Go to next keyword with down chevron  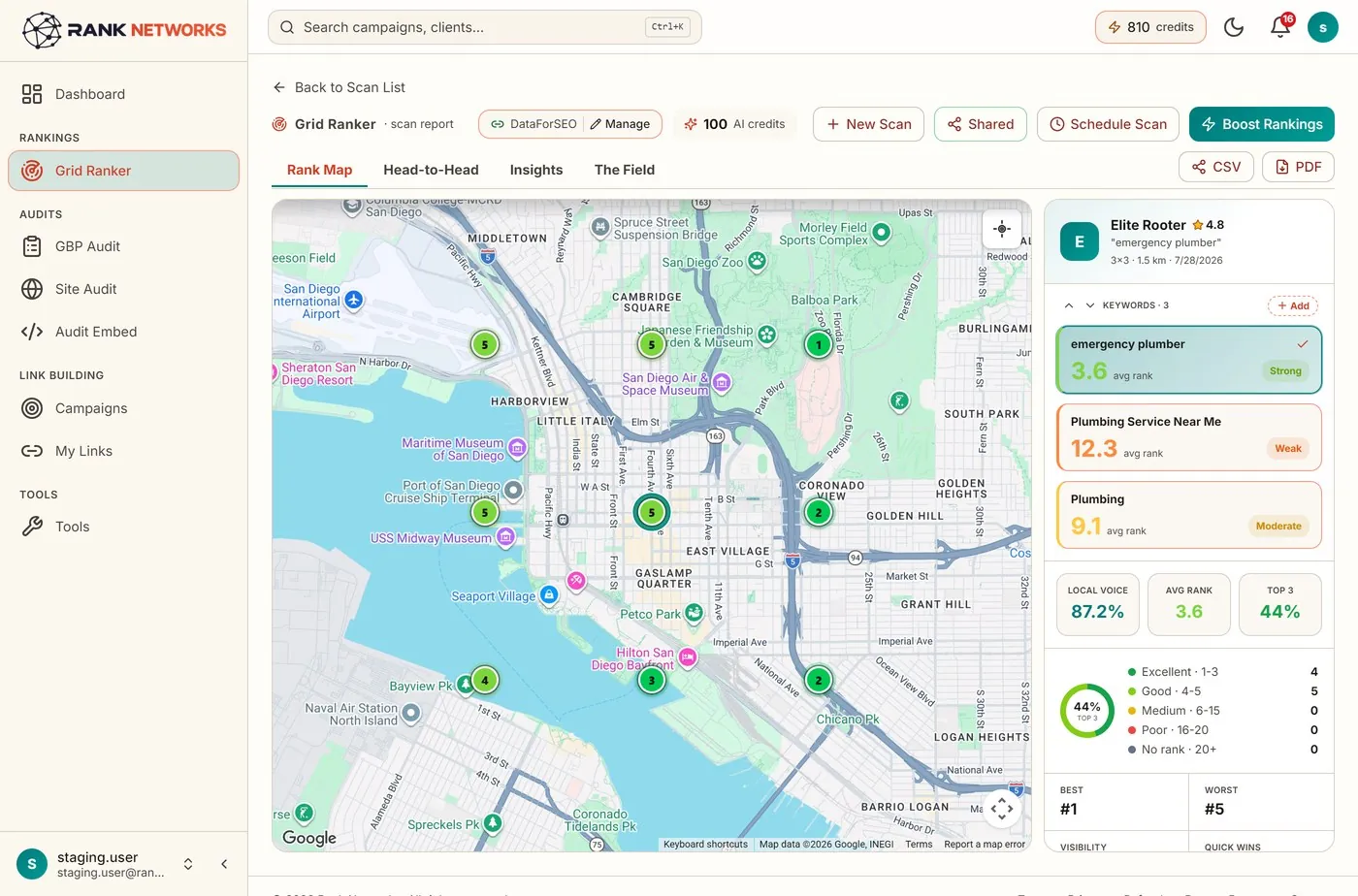point(1090,305)
